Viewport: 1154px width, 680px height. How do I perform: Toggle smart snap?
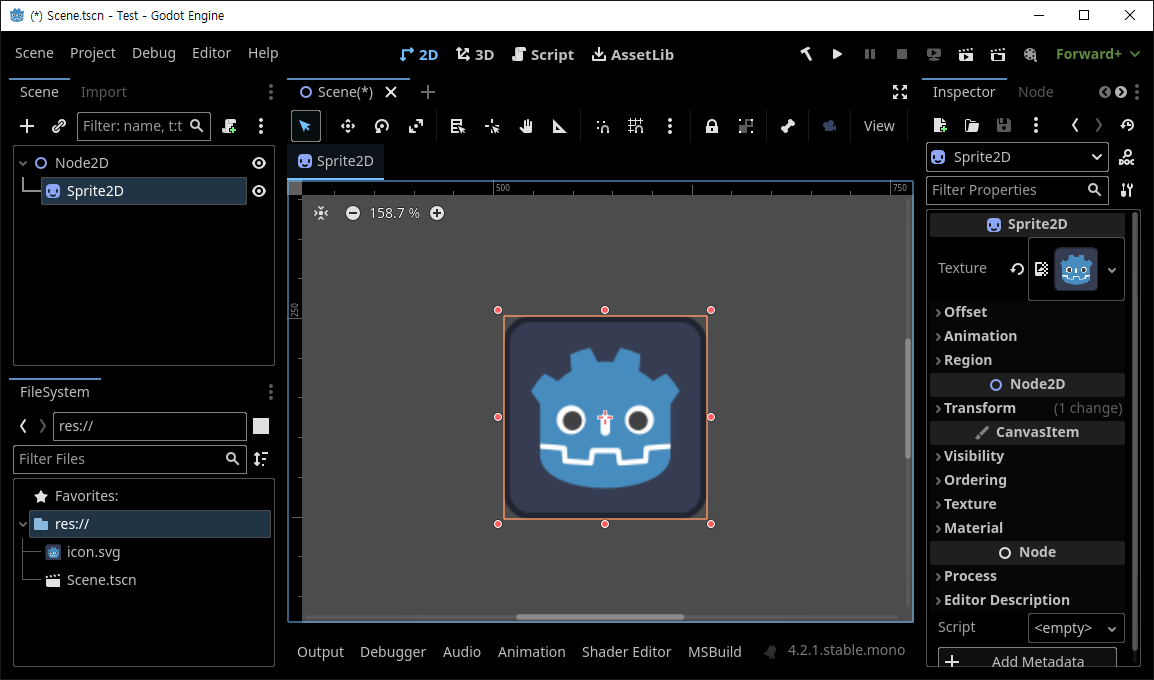(x=602, y=126)
